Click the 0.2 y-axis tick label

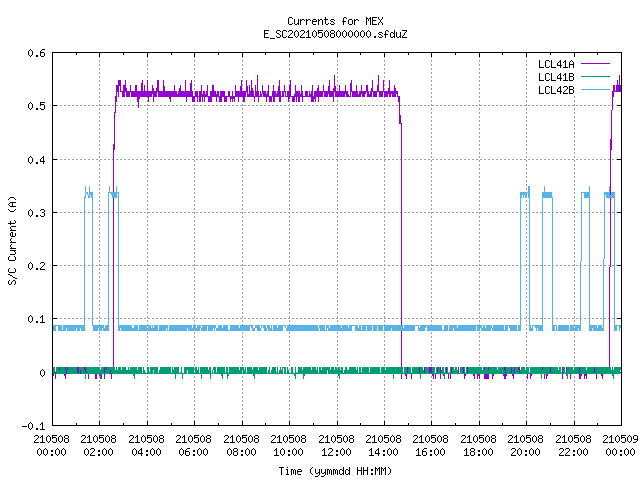coord(36,266)
